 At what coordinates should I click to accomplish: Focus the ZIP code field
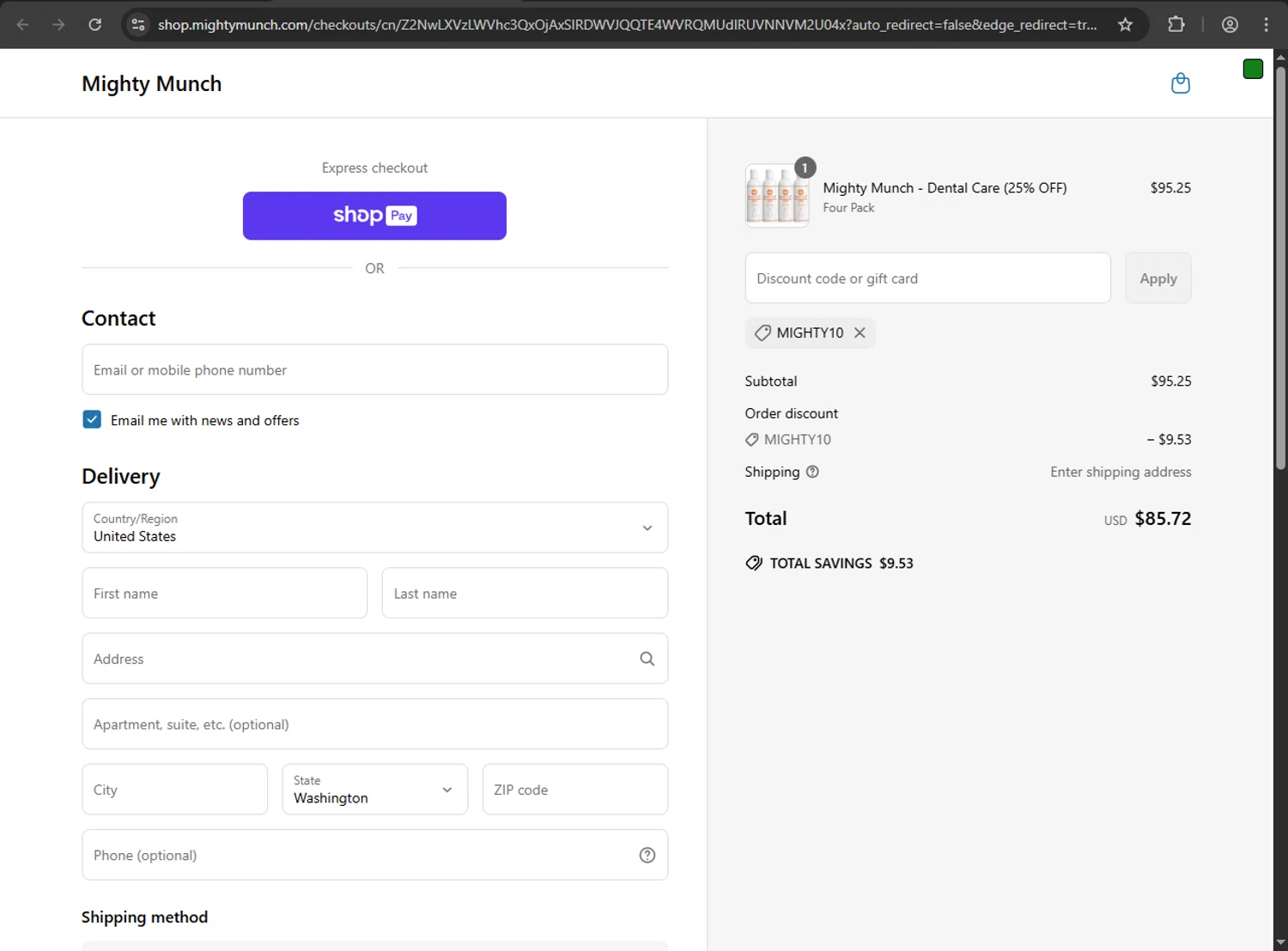575,789
